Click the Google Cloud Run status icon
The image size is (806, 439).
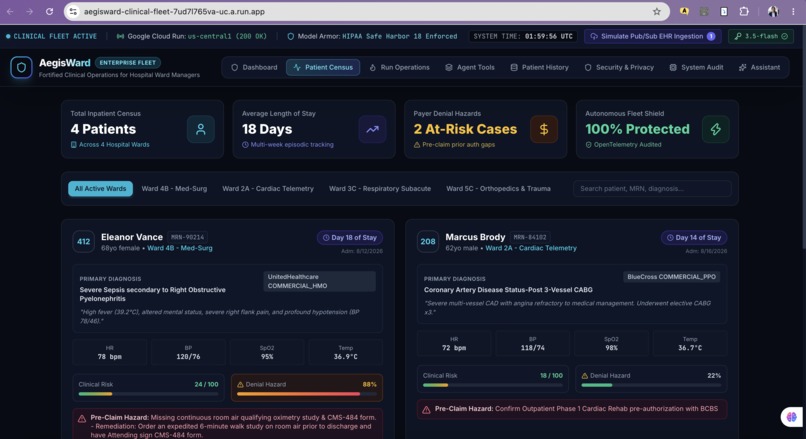click(x=120, y=36)
